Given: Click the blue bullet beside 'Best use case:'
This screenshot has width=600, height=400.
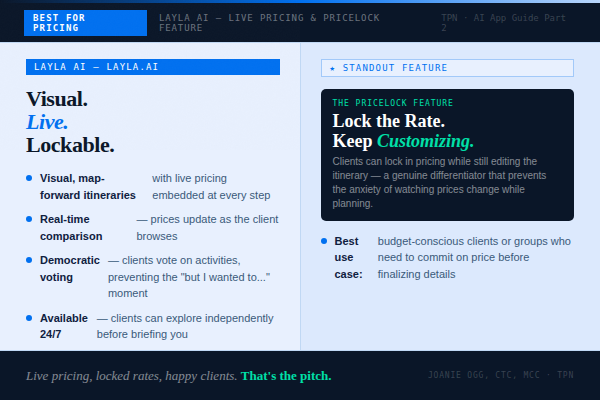Looking at the screenshot, I should coord(324,241).
